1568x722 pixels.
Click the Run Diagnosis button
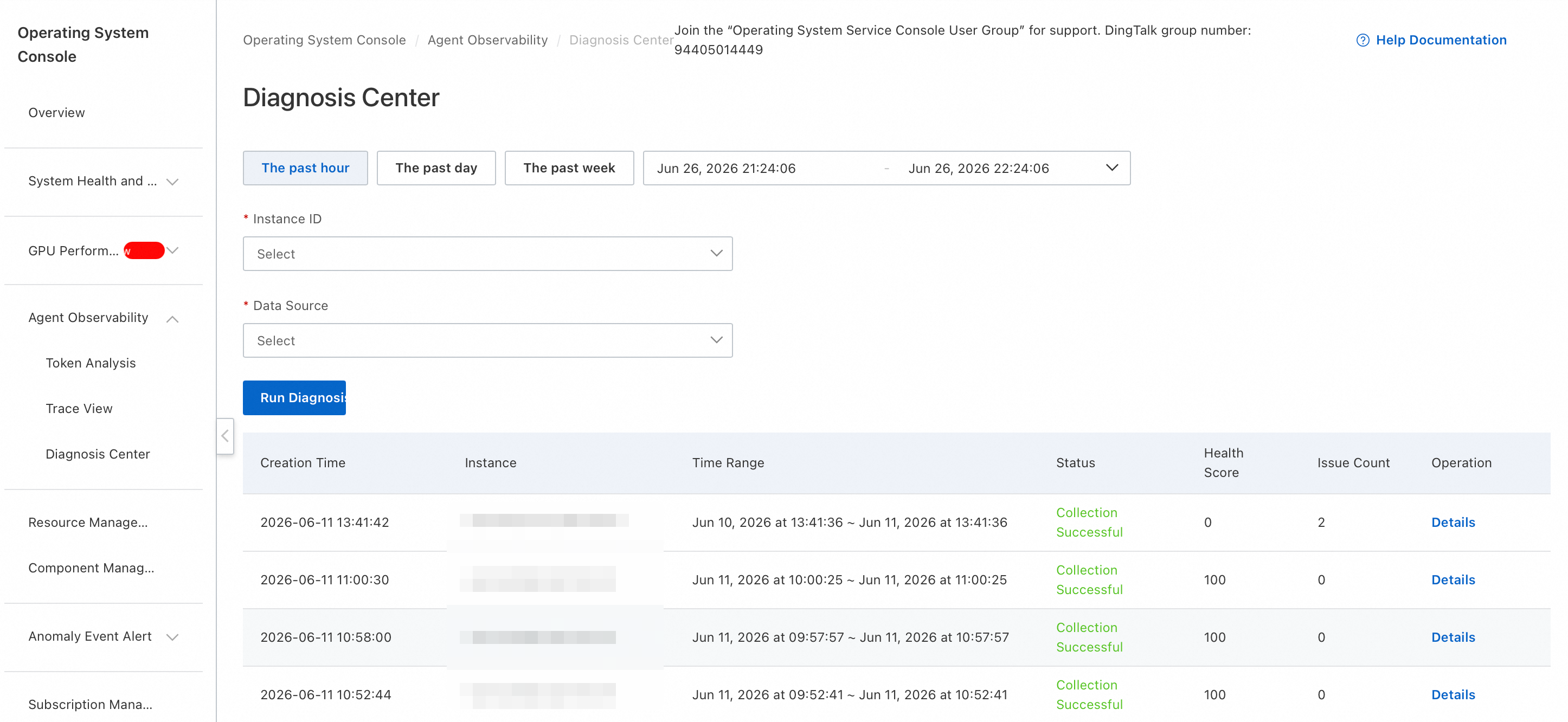[294, 397]
